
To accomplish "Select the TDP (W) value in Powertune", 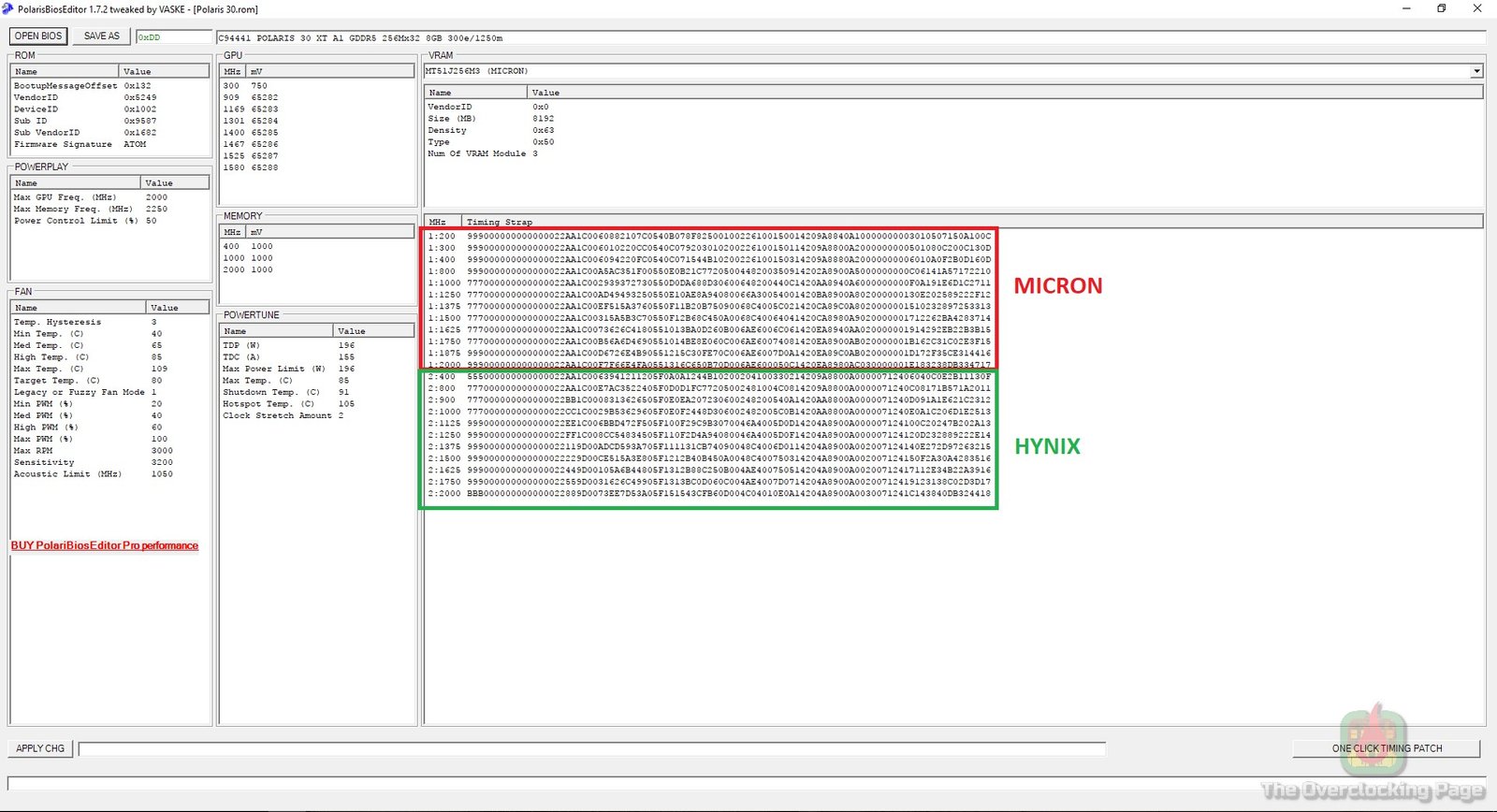I will [346, 345].
